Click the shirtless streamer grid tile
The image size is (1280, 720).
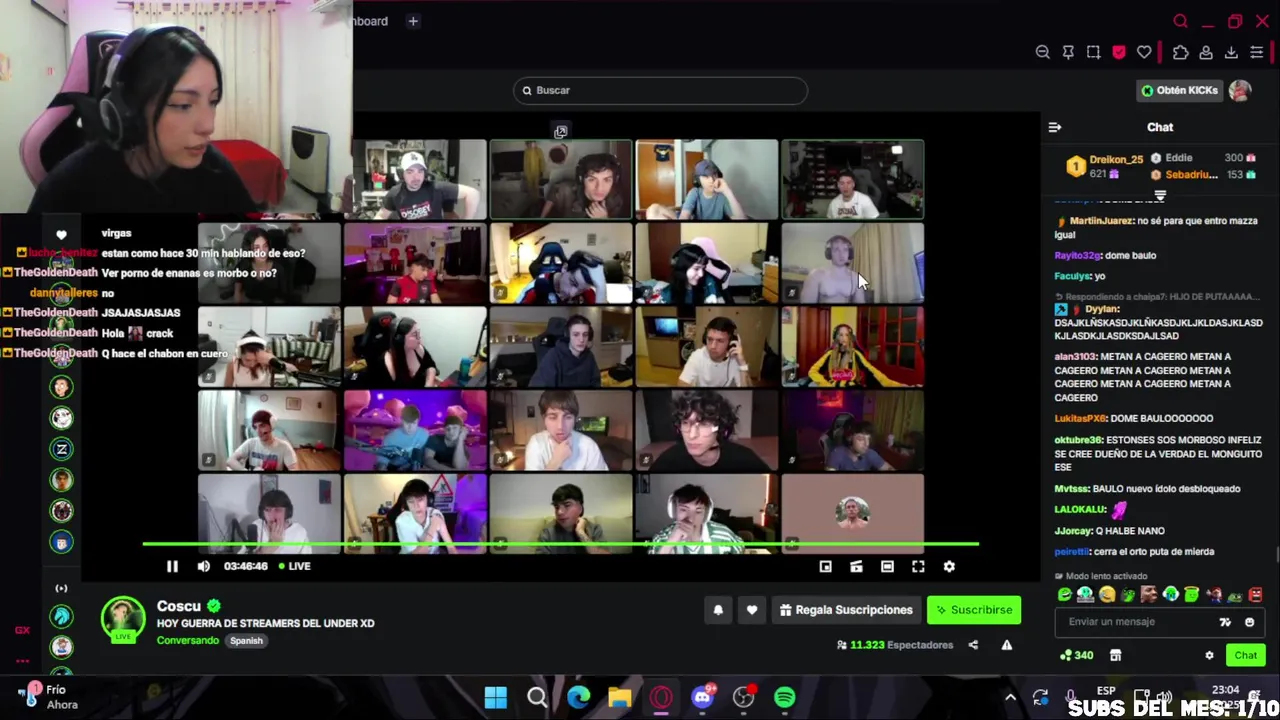coord(852,263)
